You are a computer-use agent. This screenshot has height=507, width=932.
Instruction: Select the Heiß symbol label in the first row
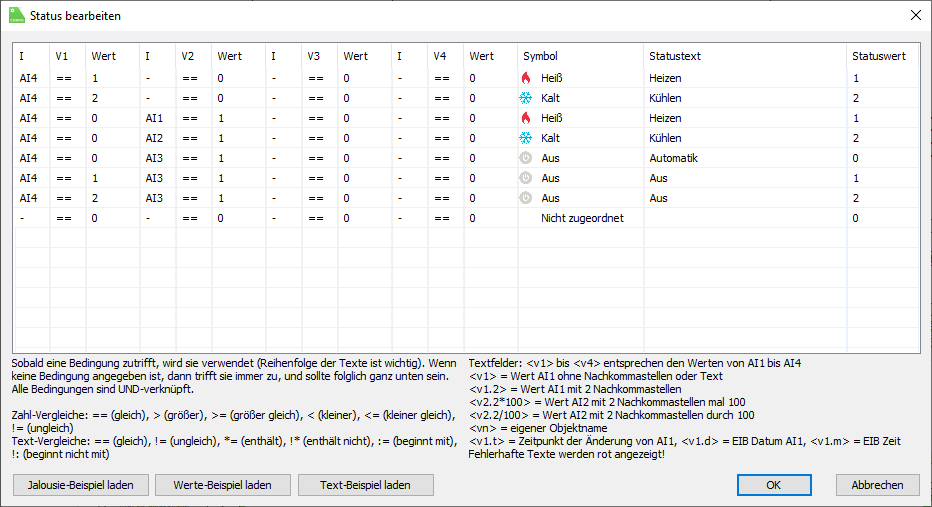[552, 78]
